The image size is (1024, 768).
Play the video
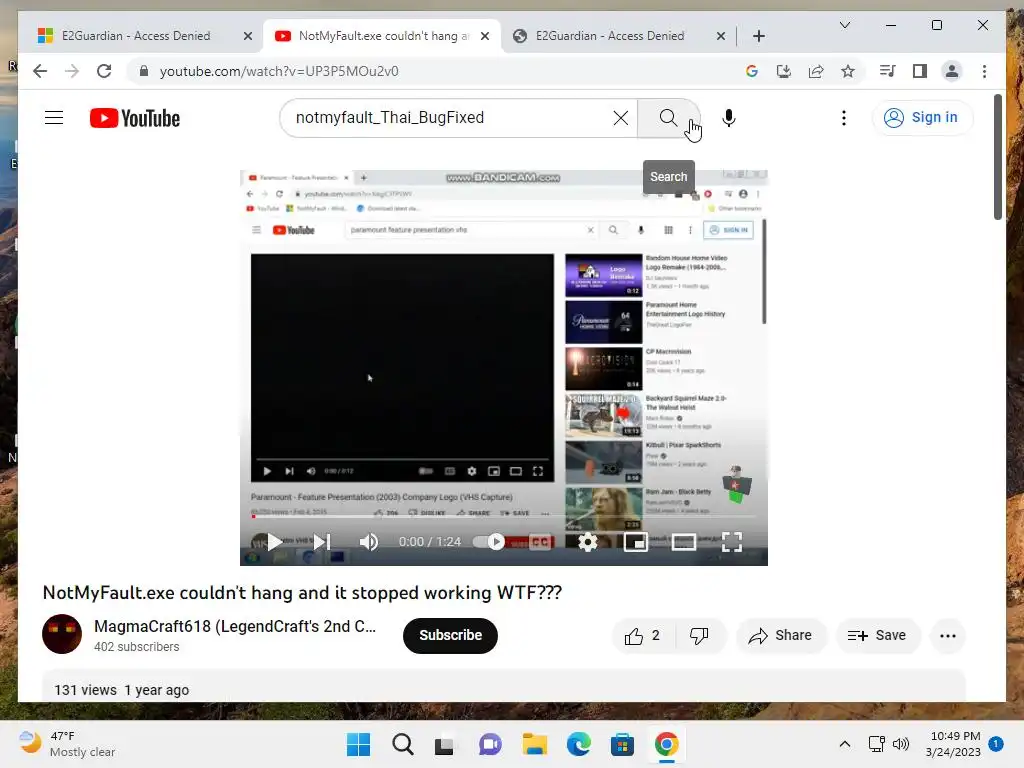click(x=274, y=542)
